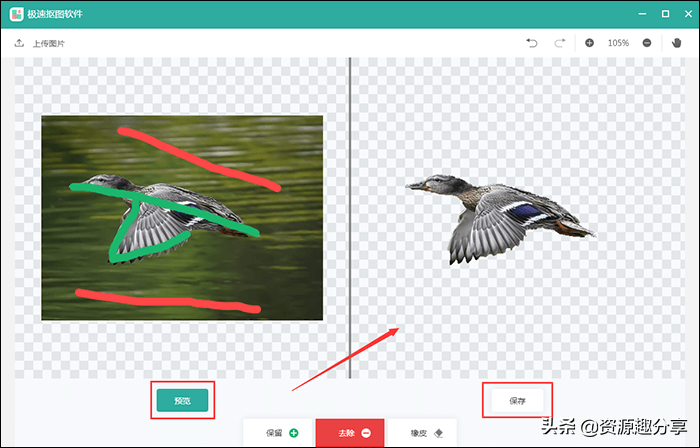This screenshot has height=448, width=700.
Task: Undo the last stroke
Action: pos(531,43)
